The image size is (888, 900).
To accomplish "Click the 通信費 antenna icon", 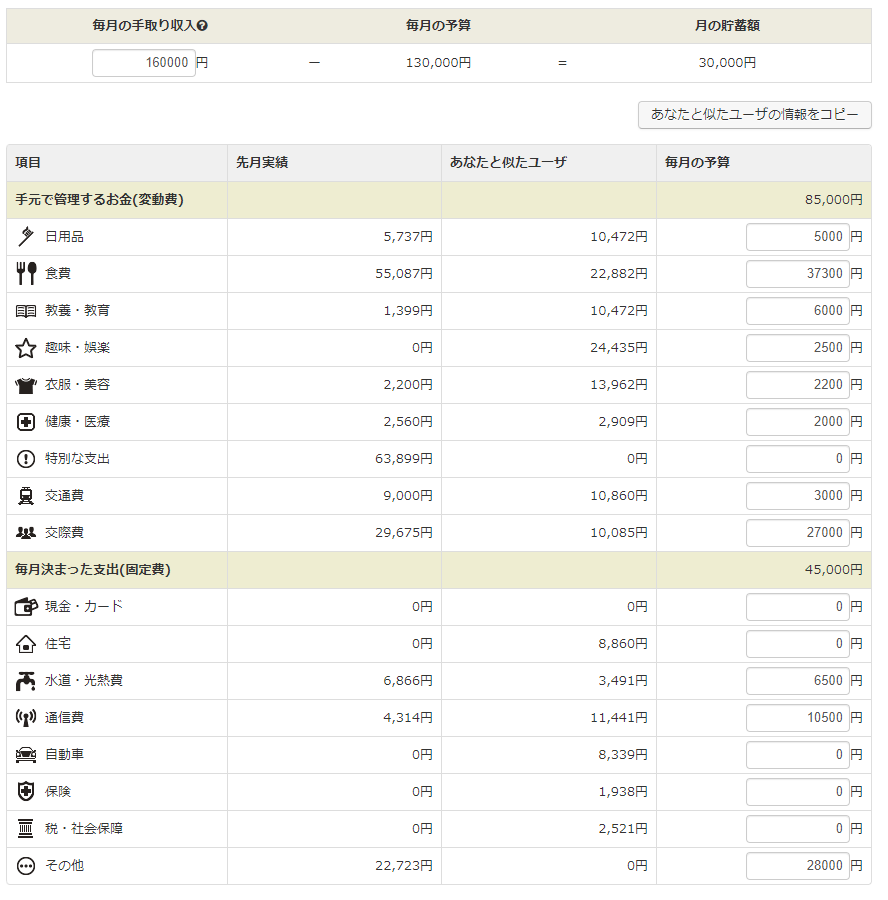I will point(22,717).
